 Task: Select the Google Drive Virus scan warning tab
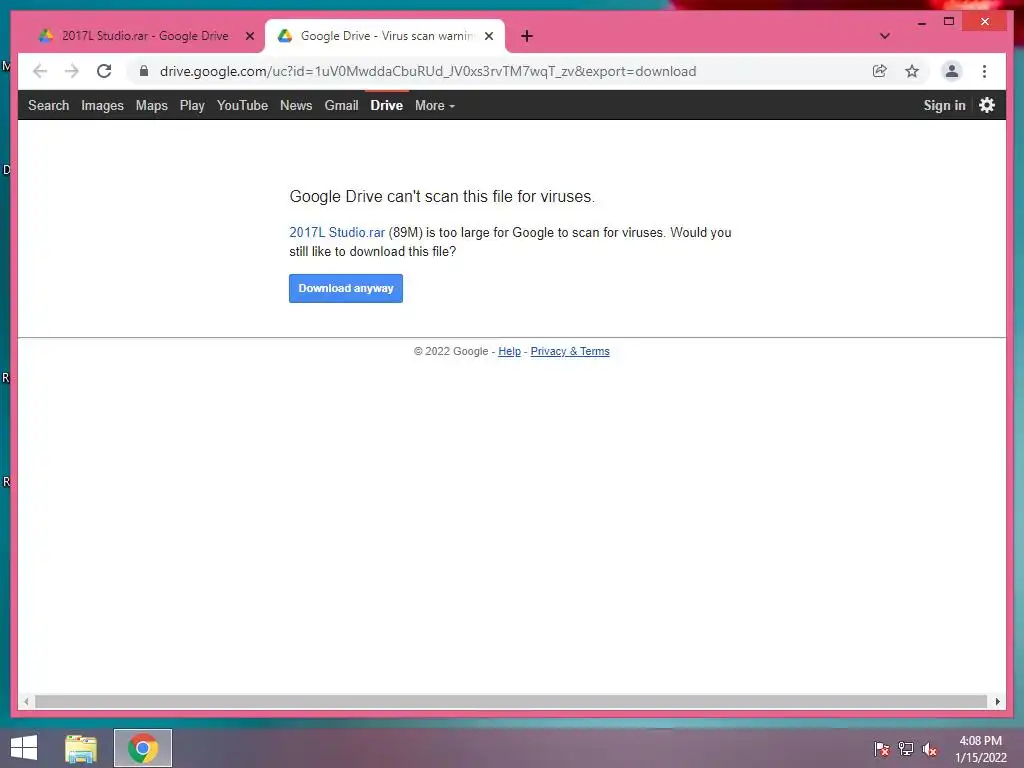click(x=385, y=36)
